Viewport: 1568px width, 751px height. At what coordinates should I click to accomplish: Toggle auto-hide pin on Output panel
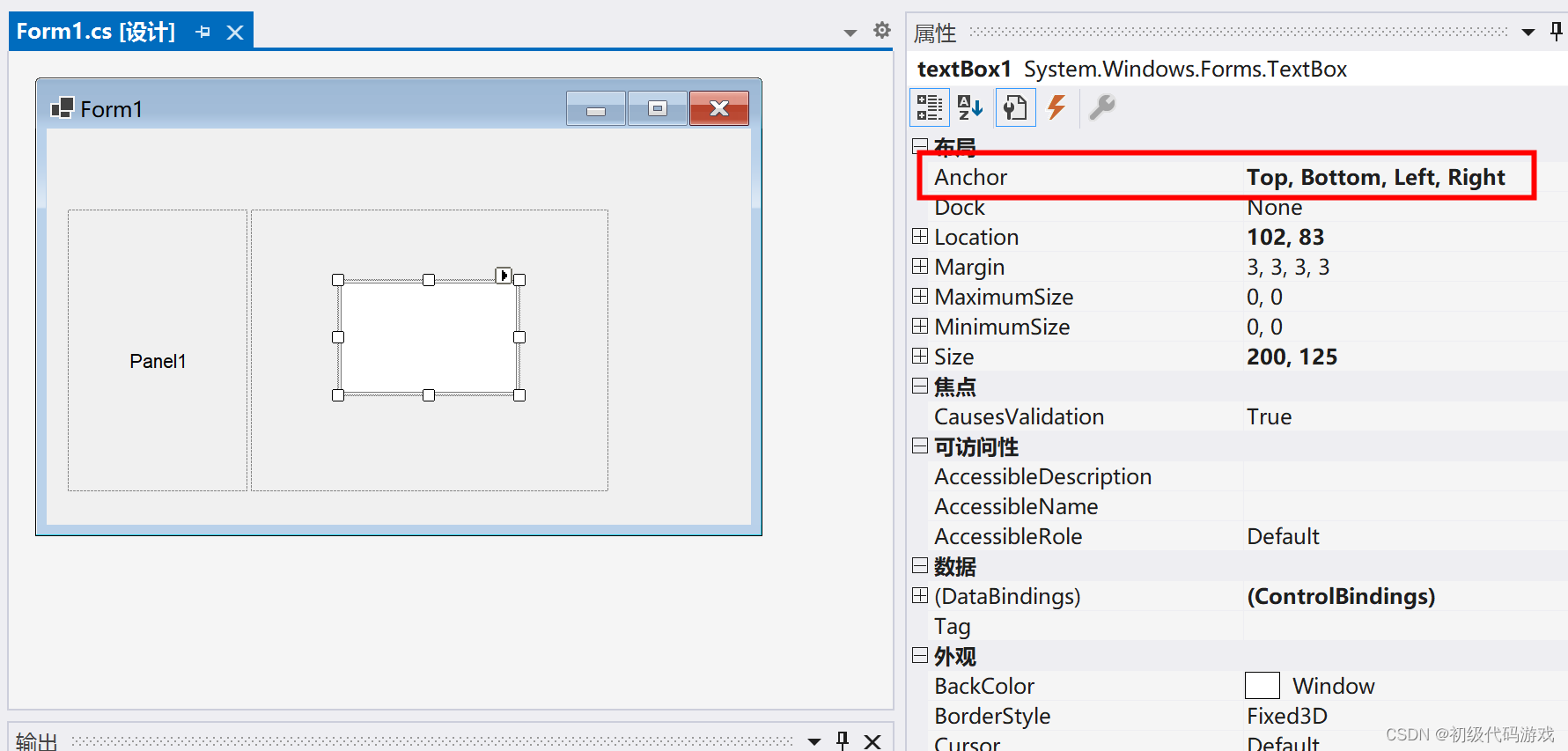point(843,740)
